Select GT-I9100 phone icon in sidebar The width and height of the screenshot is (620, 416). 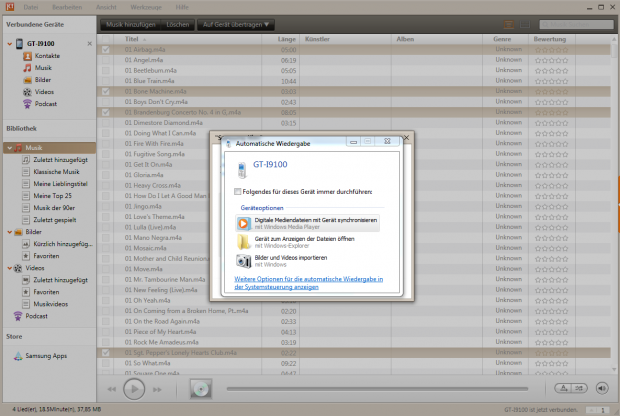[19, 43]
